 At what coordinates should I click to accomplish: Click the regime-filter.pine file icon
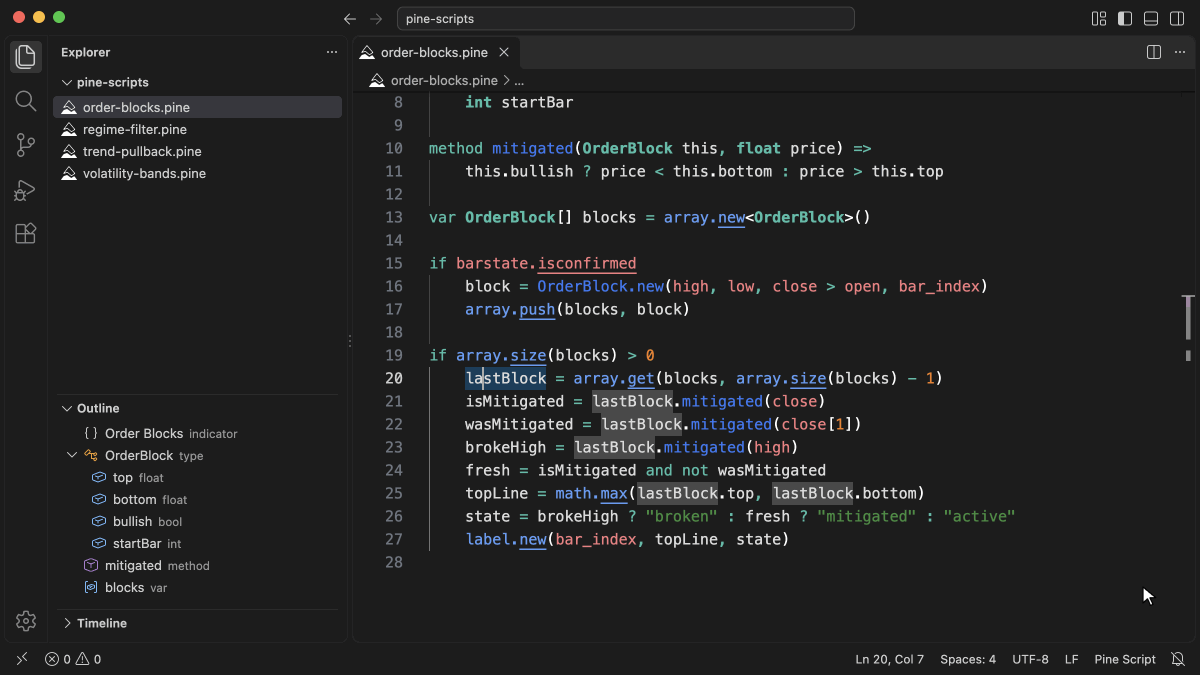point(69,129)
